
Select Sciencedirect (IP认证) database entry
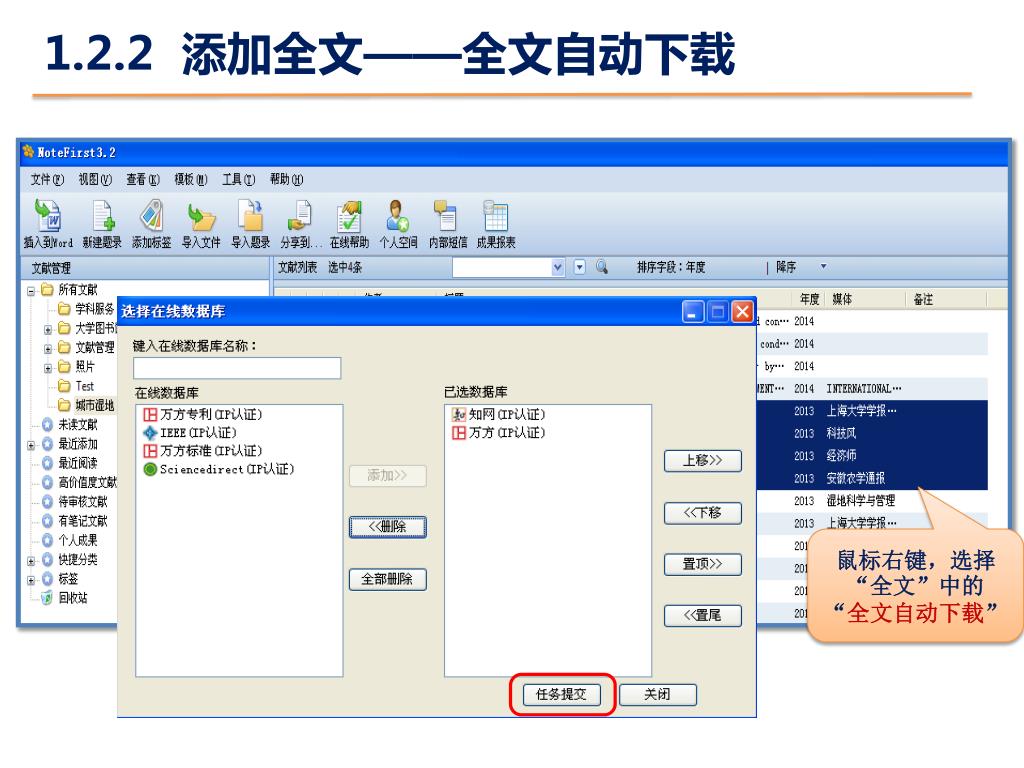coord(219,469)
